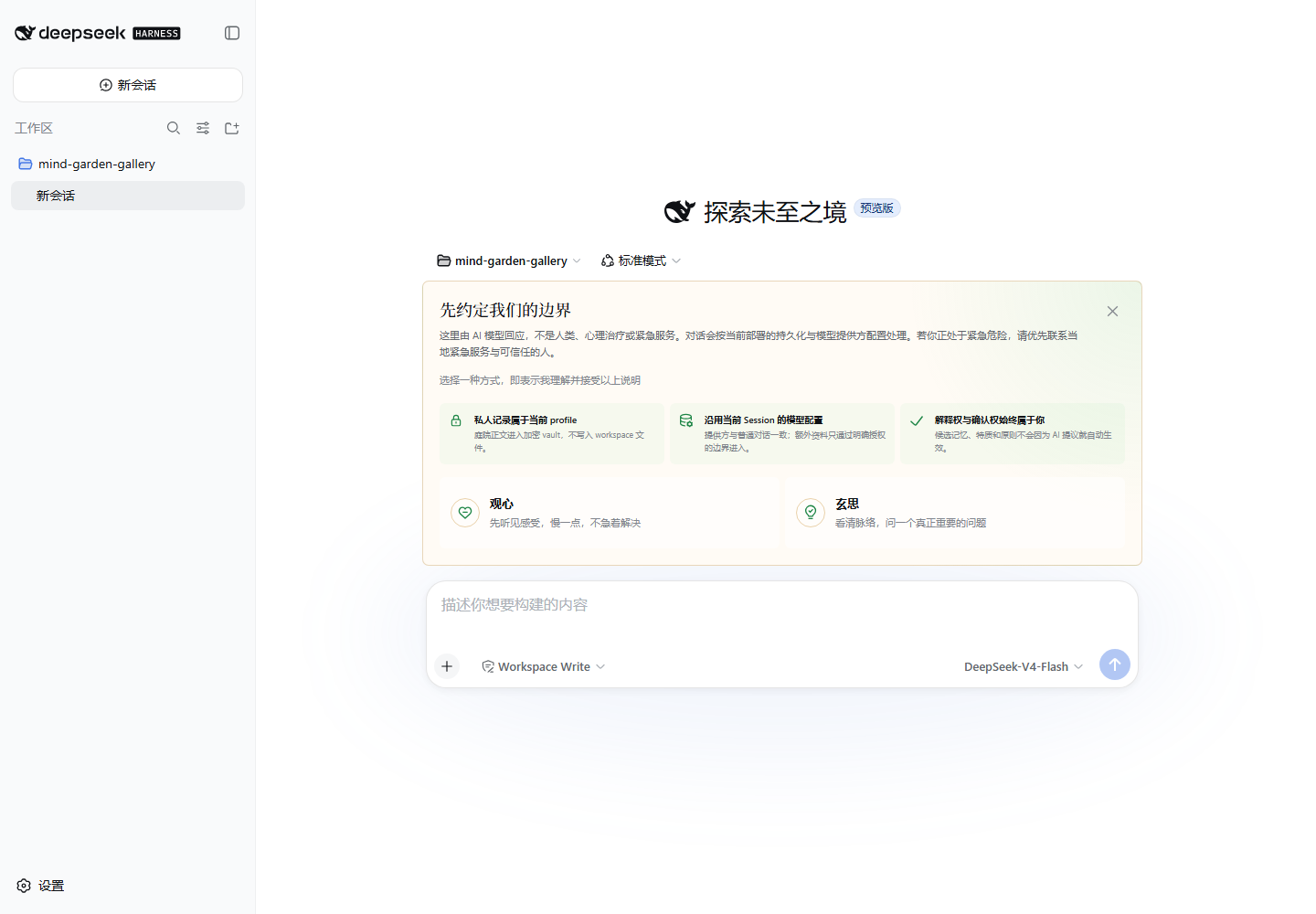This screenshot has width=1316, height=914.
Task: Choose the 玄思 mode option
Action: [955, 513]
